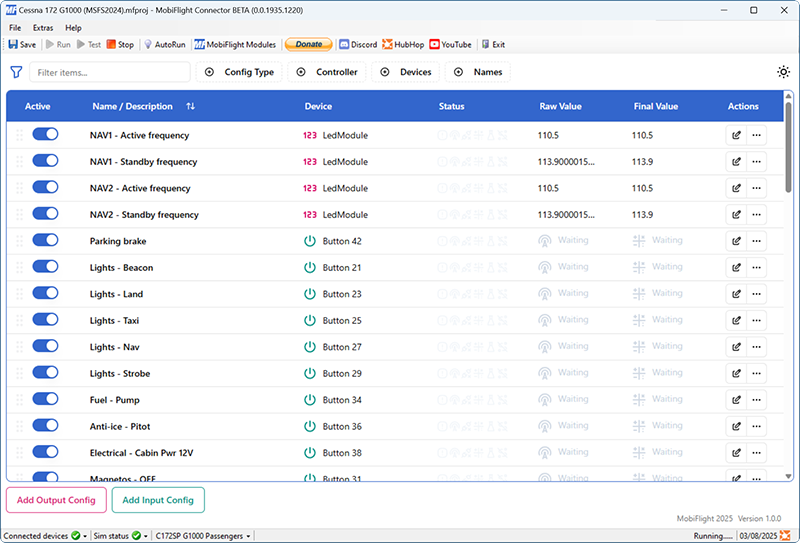The height and width of the screenshot is (543, 800).
Task: Click the filter funnel icon
Action: pyautogui.click(x=16, y=72)
